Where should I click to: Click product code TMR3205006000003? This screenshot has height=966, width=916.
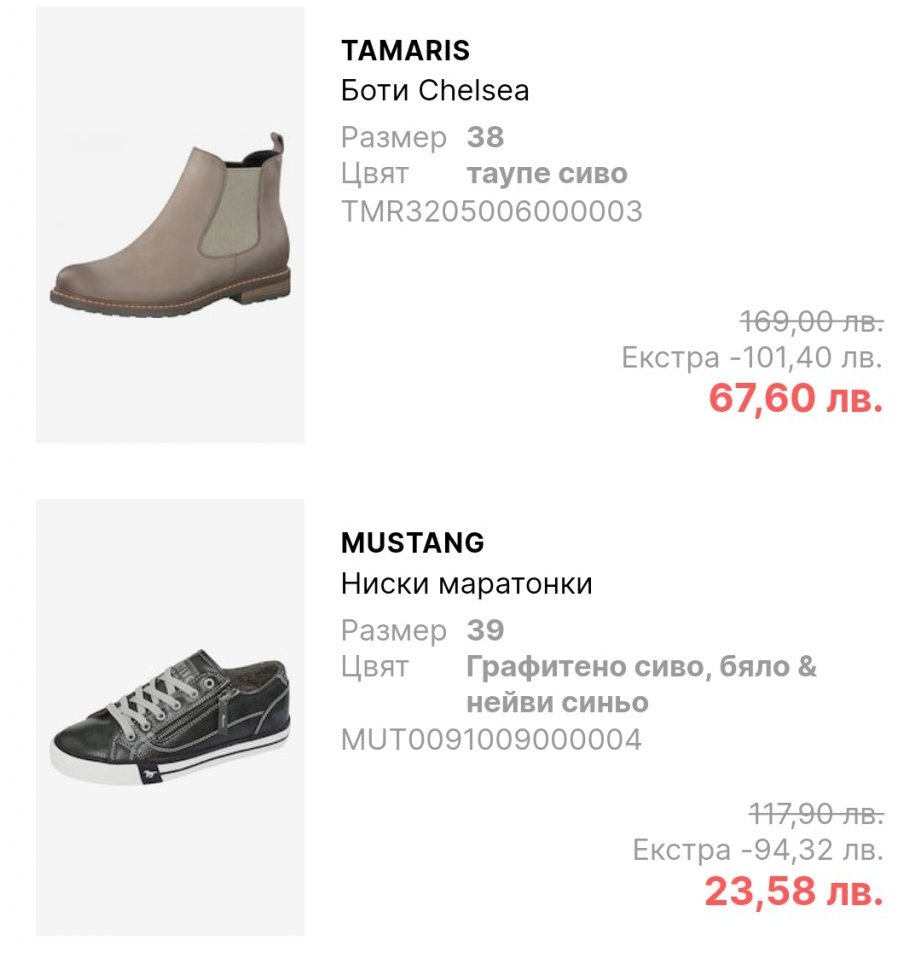[x=491, y=211]
